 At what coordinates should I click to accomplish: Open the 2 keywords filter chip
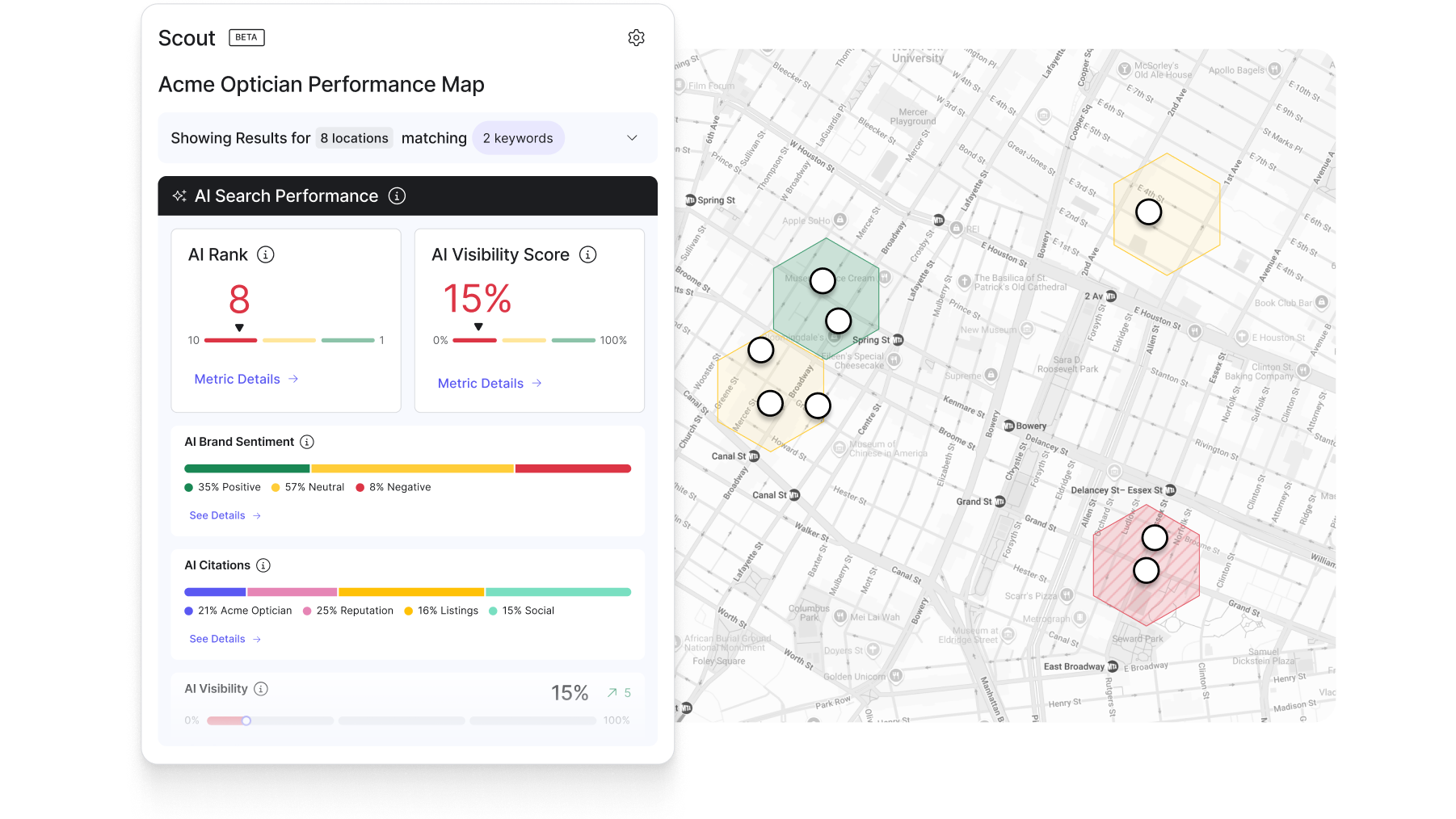(518, 138)
